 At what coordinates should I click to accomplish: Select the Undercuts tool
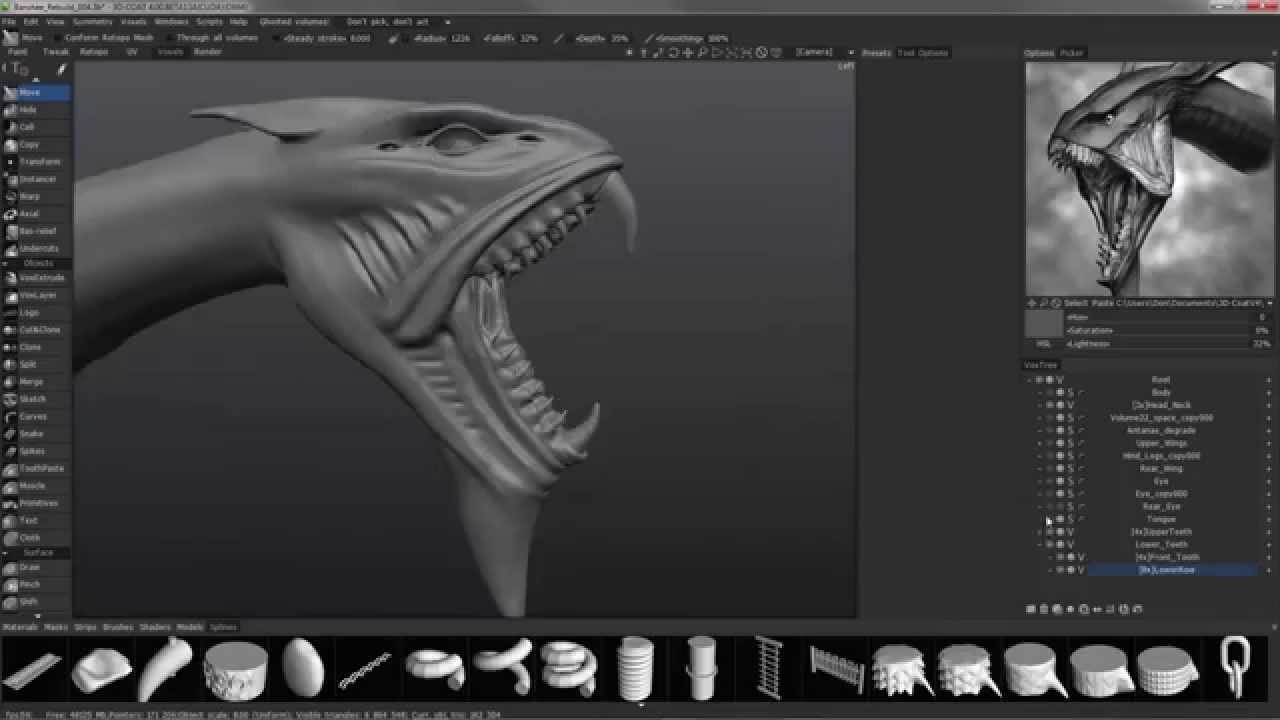(35, 248)
